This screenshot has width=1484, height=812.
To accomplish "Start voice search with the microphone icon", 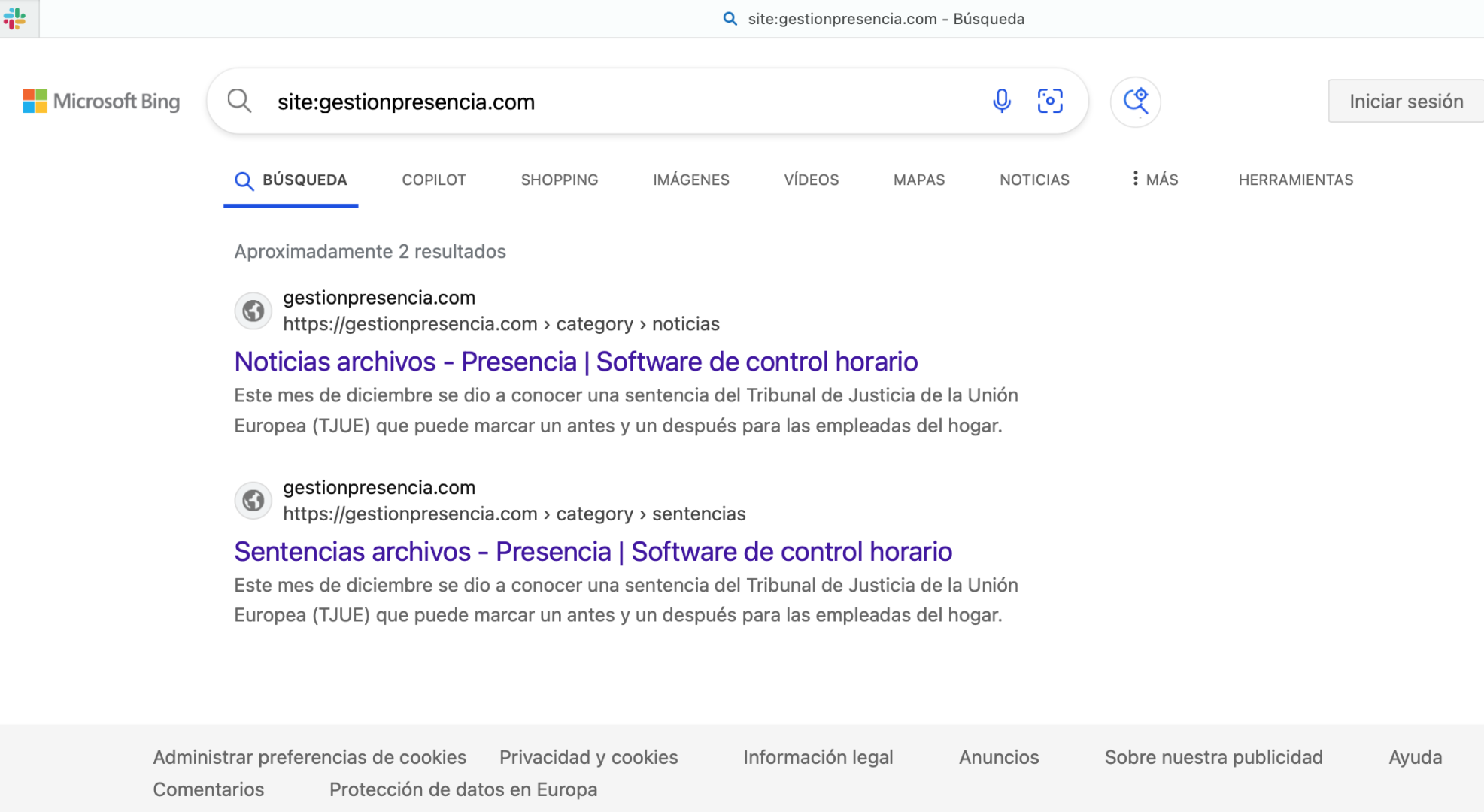I will (x=1001, y=101).
